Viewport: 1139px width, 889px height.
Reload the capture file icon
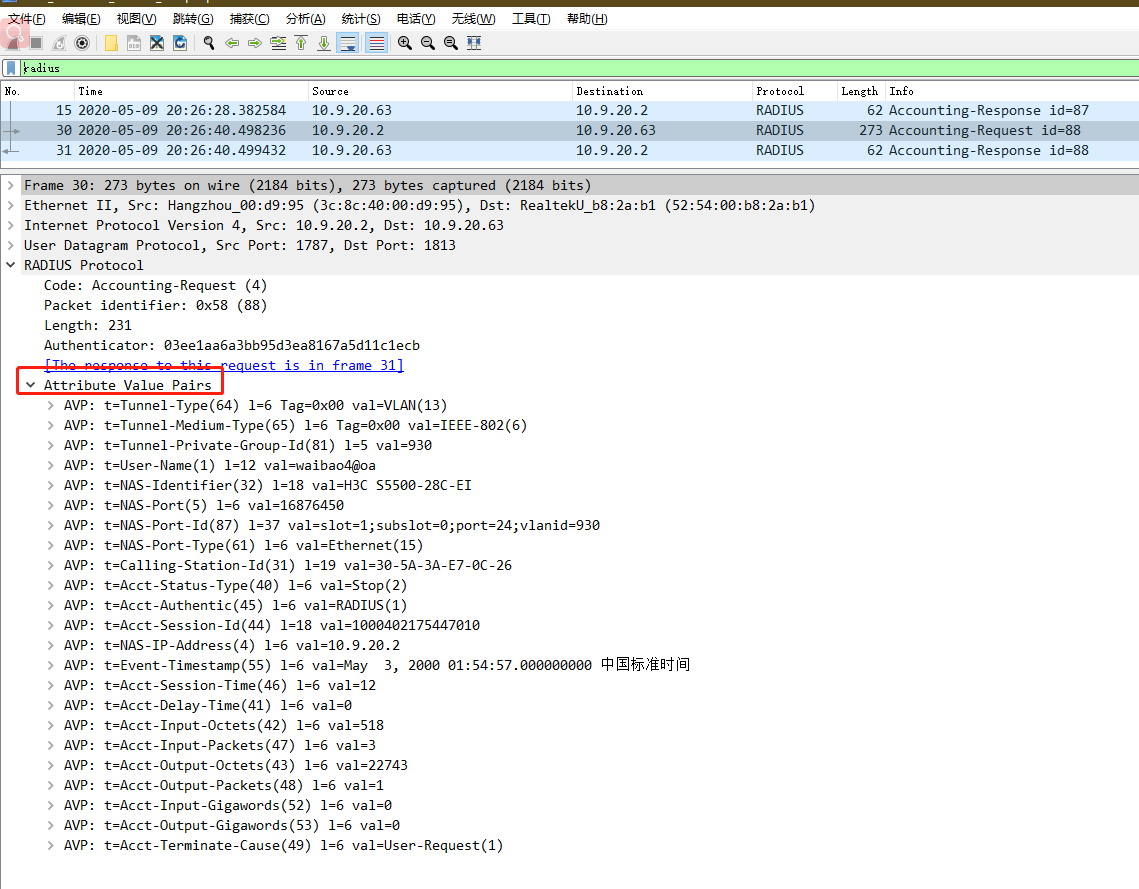coord(180,43)
